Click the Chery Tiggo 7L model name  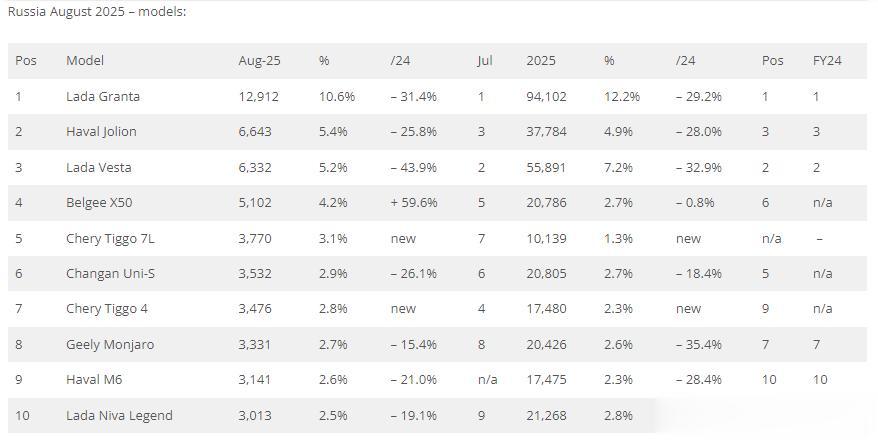(x=108, y=239)
